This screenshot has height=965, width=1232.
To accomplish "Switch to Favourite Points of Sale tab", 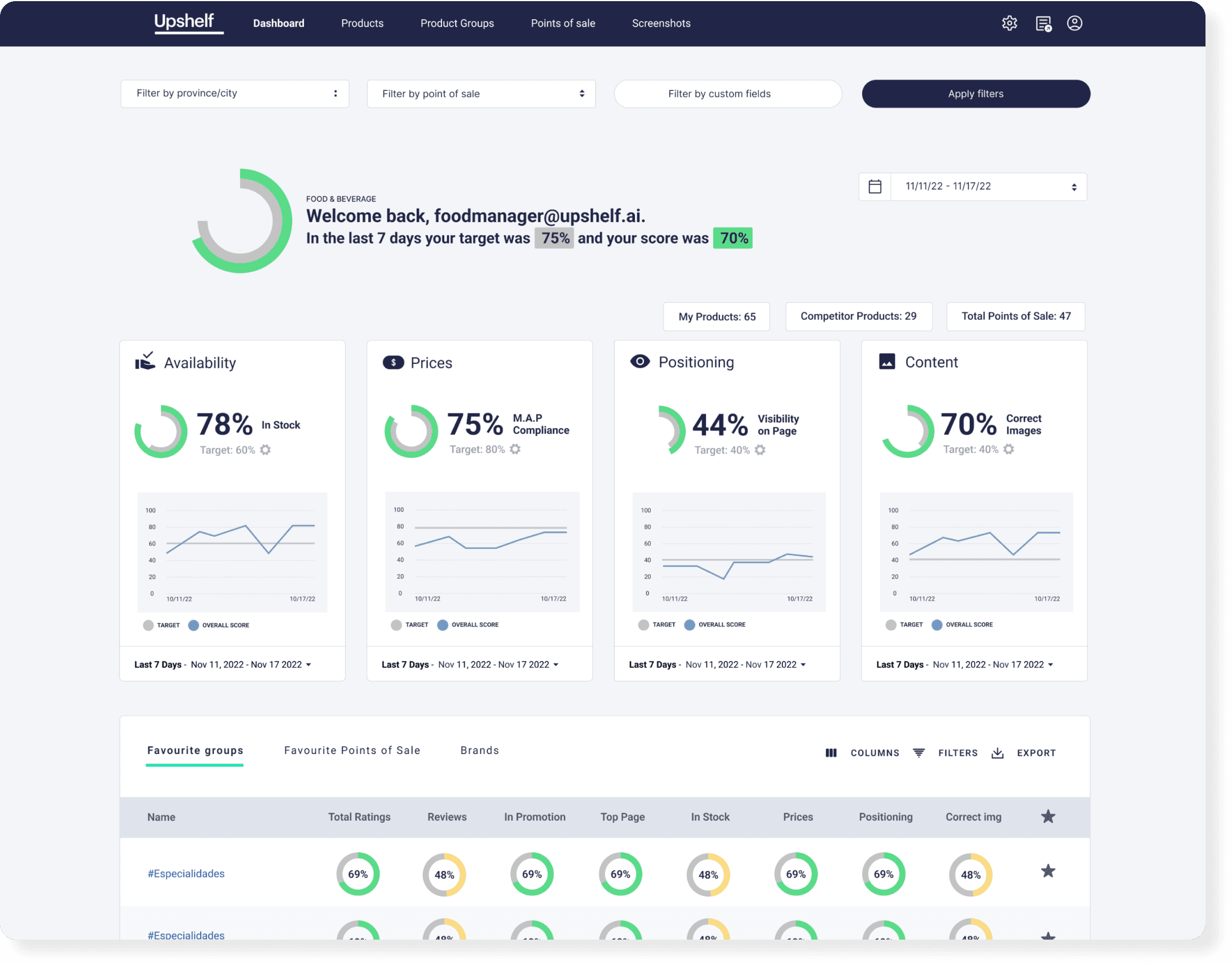I will coord(352,750).
